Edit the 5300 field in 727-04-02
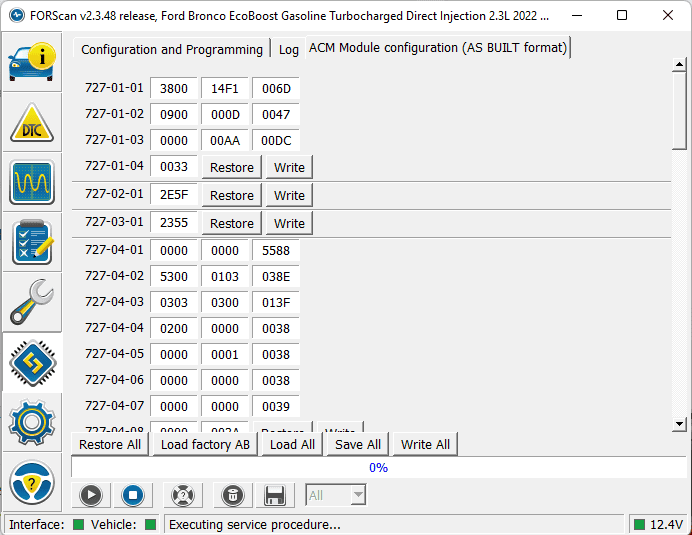This screenshot has width=692, height=535. click(174, 276)
